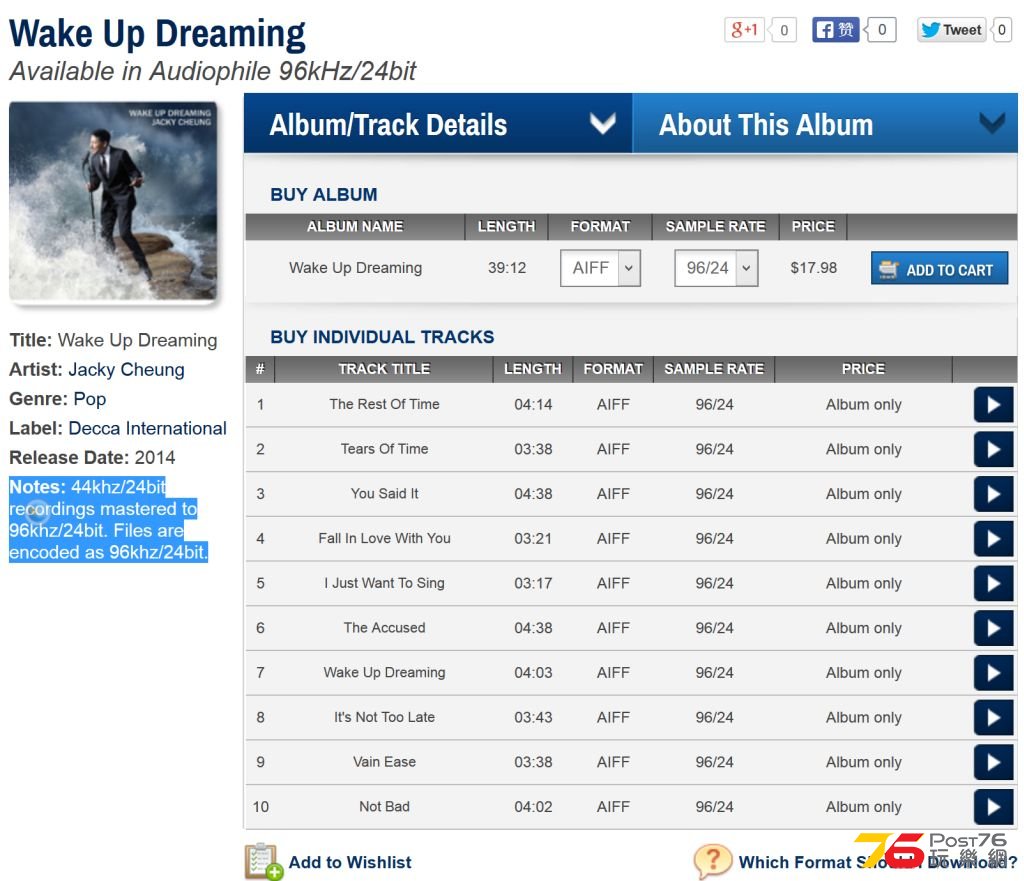Click track title Fall In Love With You
Viewport: 1024px width, 881px height.
[x=384, y=538]
